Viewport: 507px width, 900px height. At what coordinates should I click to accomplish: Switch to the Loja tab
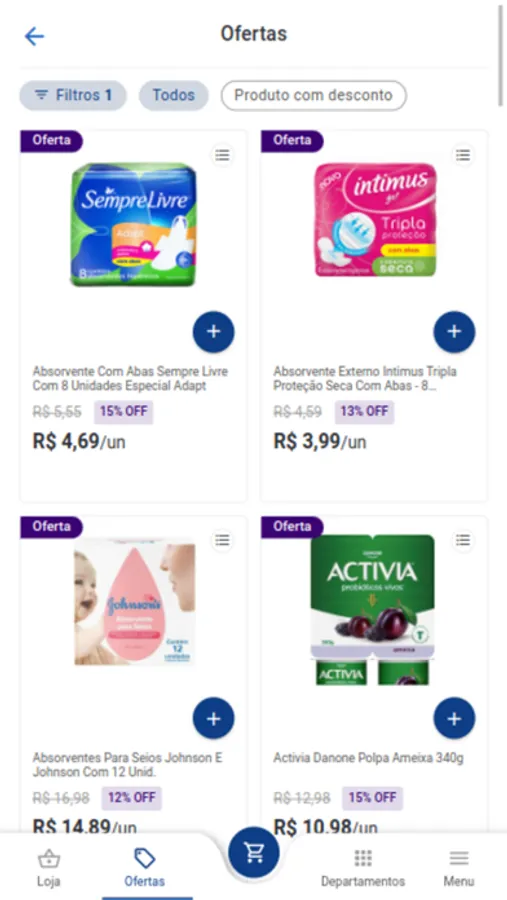coord(49,868)
